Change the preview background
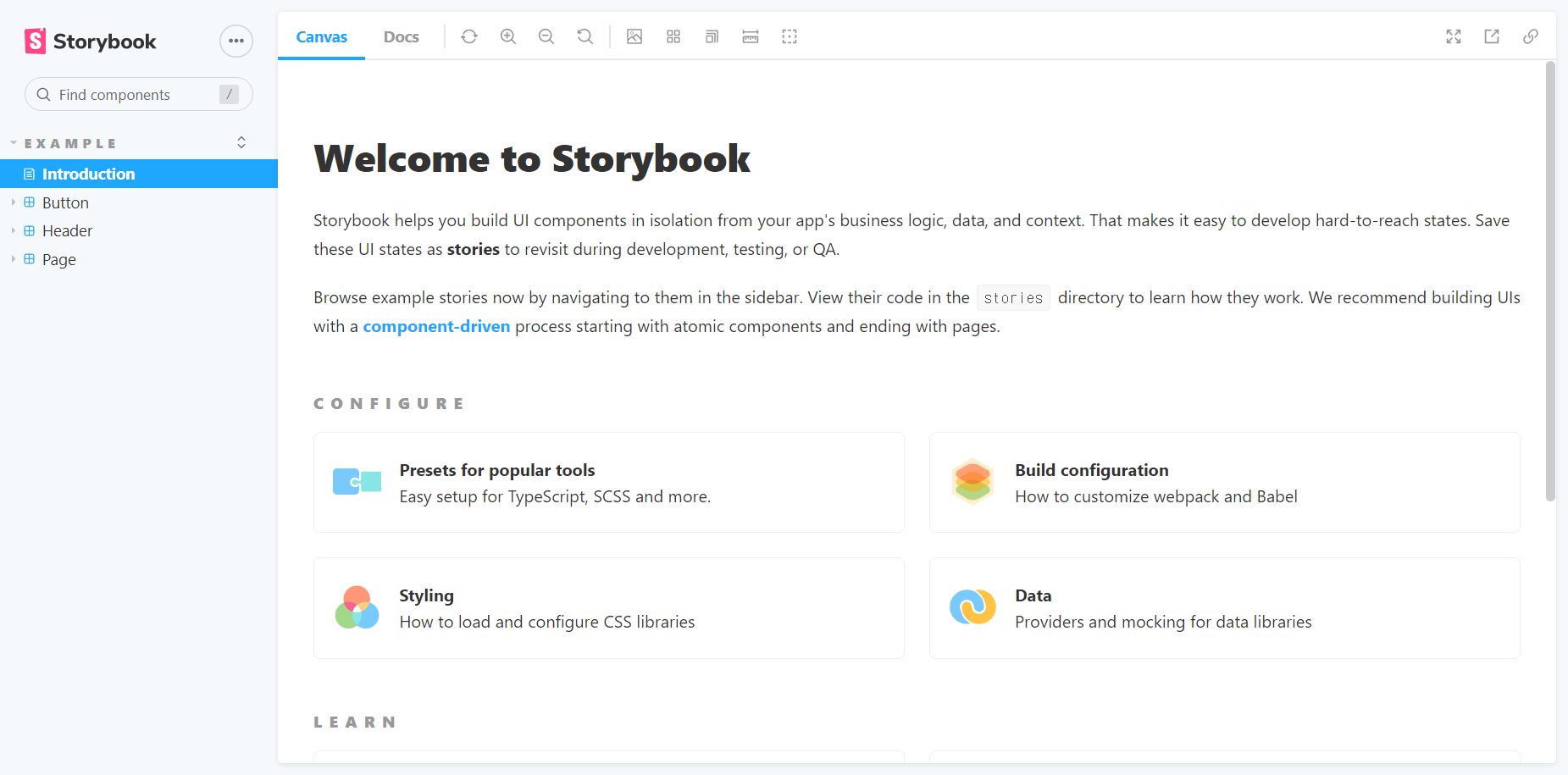The width and height of the screenshot is (1568, 775). click(634, 36)
